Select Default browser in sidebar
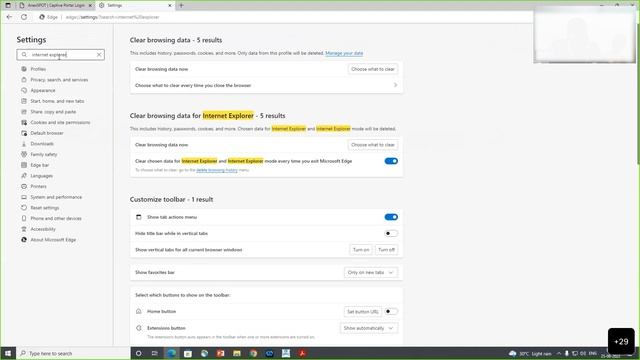Viewport: 640px width, 360px height. pyautogui.click(x=47, y=133)
